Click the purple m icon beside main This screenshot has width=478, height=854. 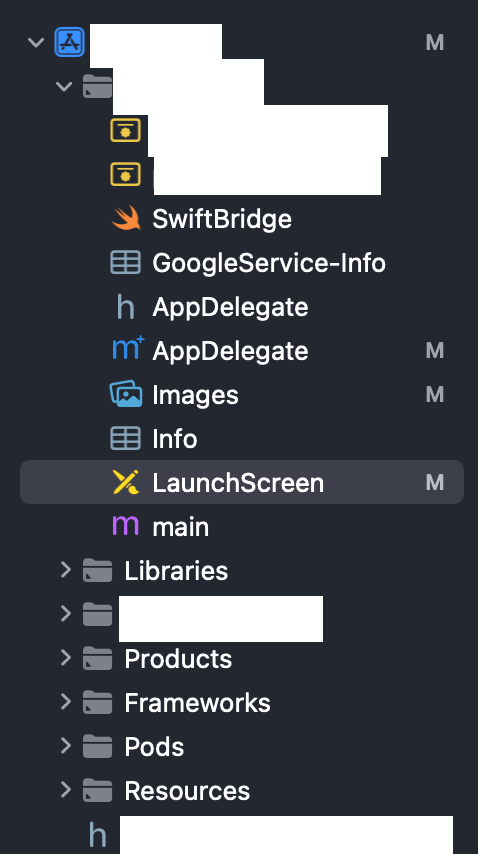click(x=126, y=527)
